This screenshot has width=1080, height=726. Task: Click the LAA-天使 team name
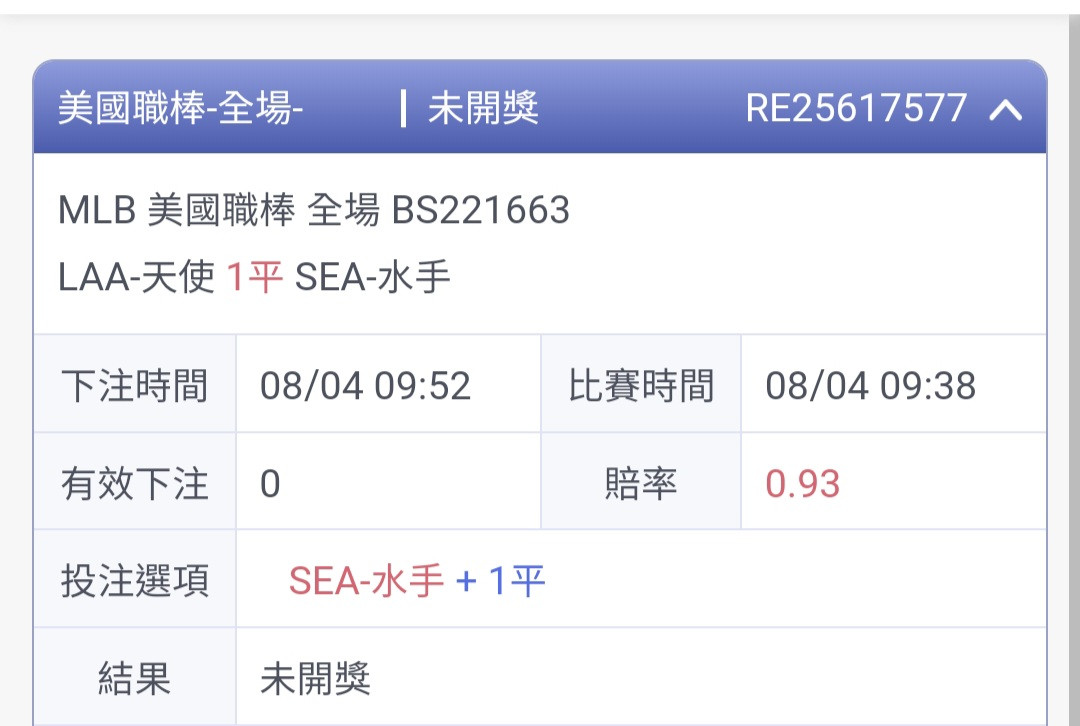tap(136, 277)
